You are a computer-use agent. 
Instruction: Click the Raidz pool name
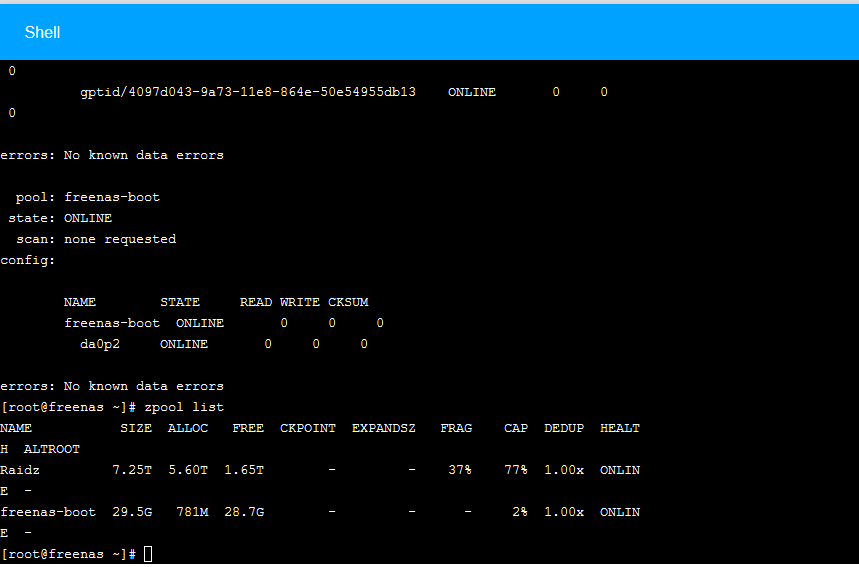coord(20,471)
